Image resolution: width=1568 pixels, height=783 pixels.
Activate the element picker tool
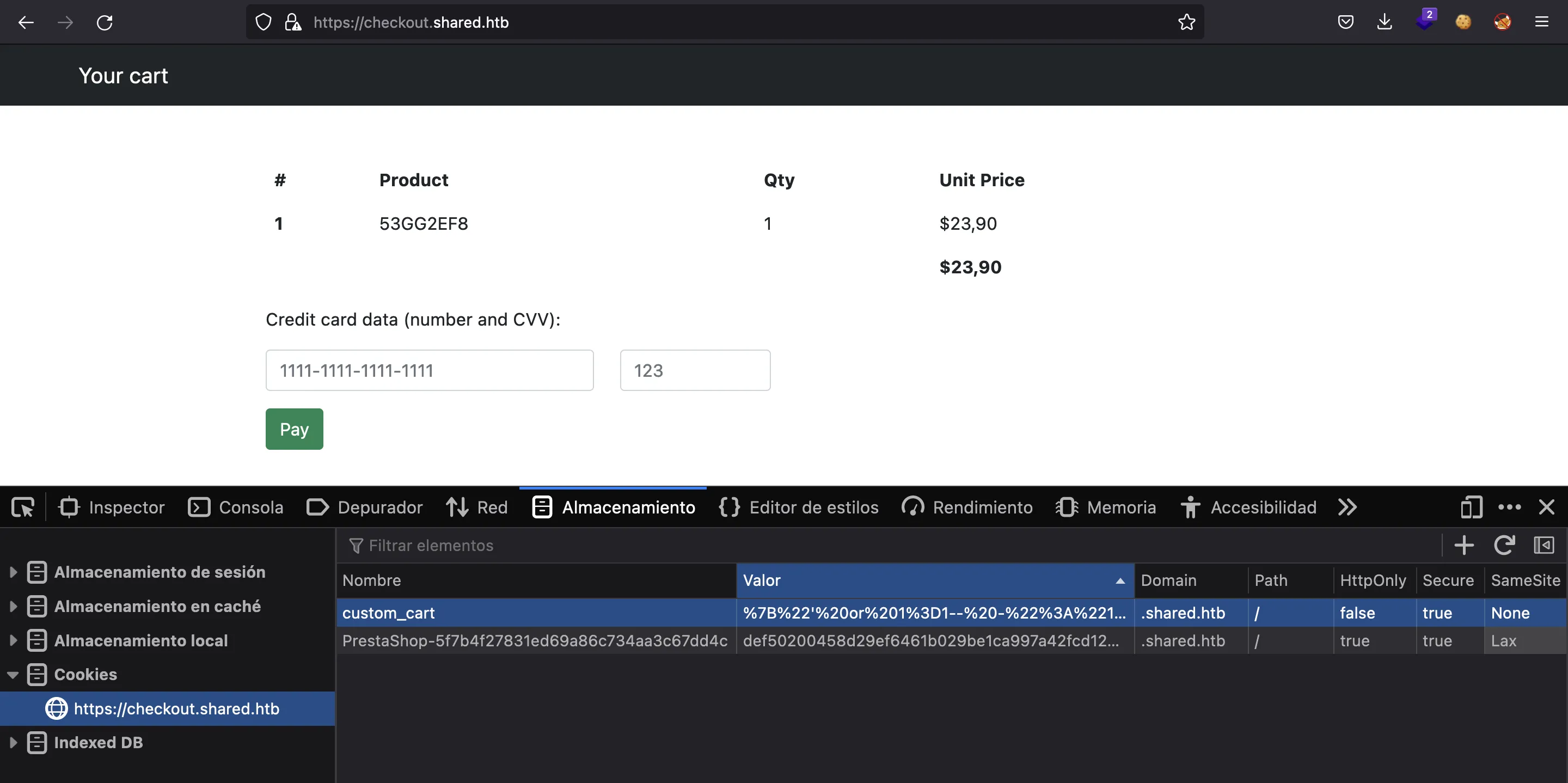pyautogui.click(x=23, y=507)
